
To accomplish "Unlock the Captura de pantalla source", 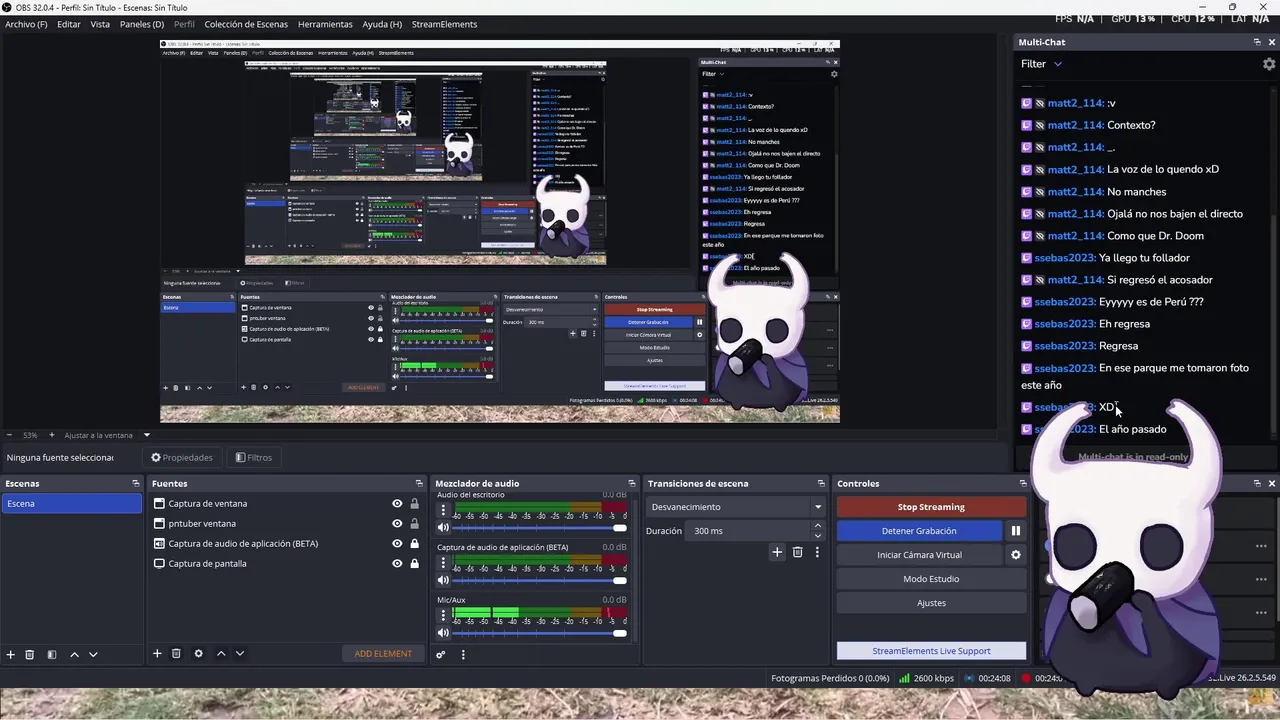I will click(x=414, y=564).
